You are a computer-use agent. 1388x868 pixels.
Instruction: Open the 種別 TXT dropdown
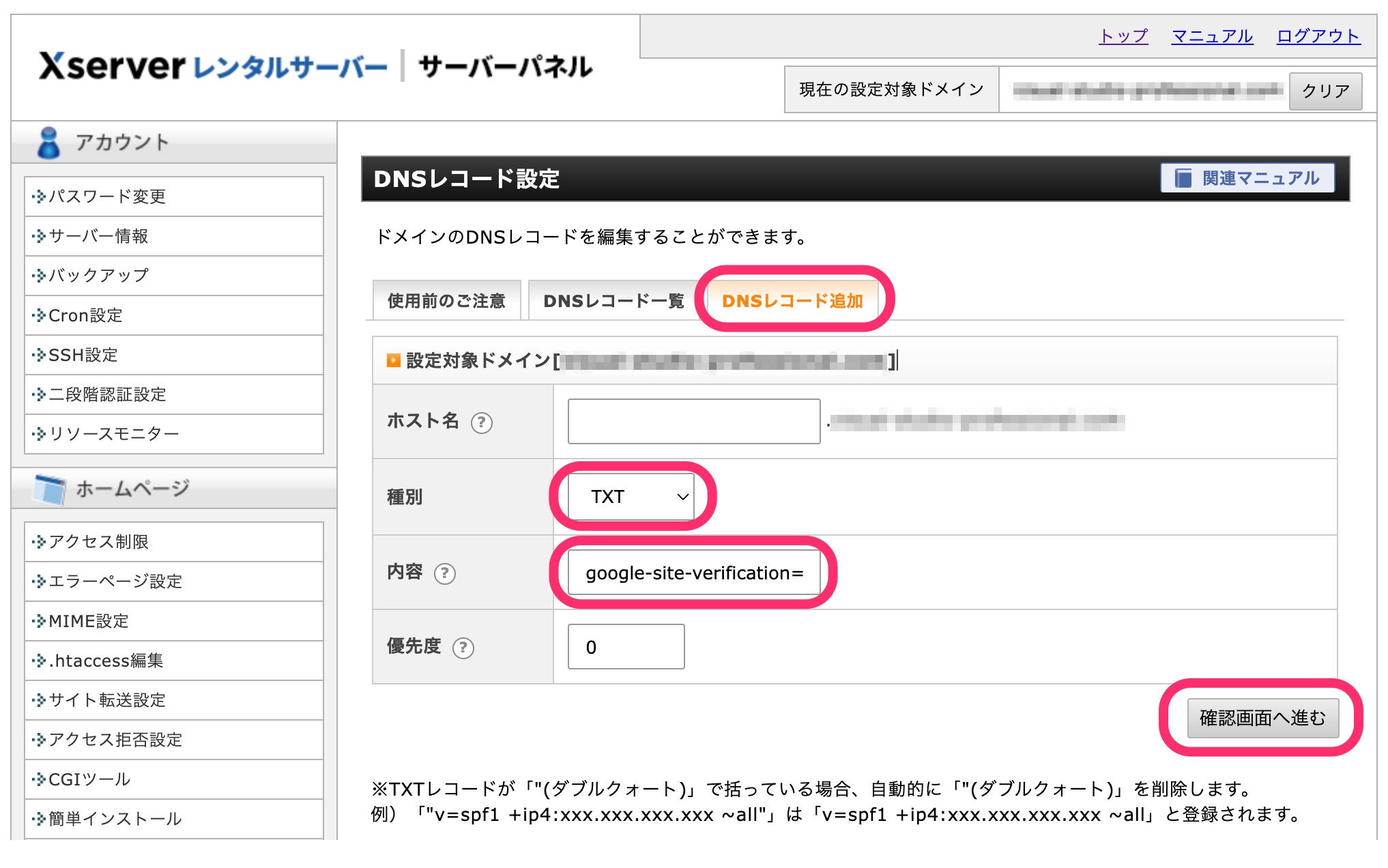click(x=632, y=497)
